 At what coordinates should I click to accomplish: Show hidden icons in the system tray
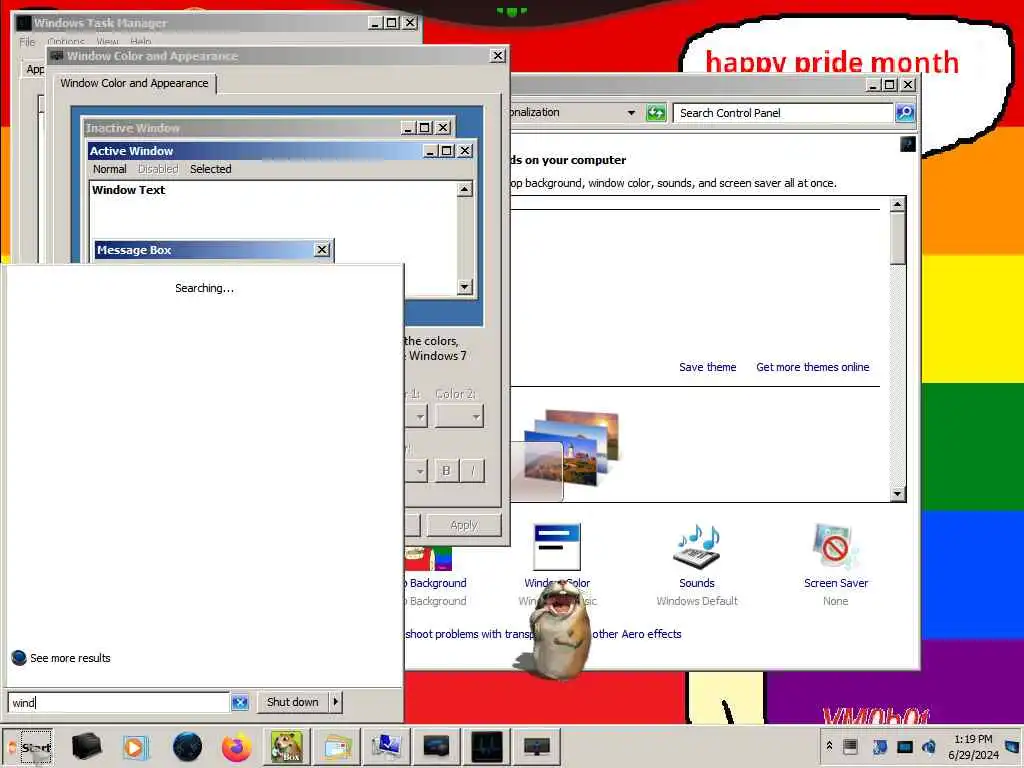tap(829, 746)
